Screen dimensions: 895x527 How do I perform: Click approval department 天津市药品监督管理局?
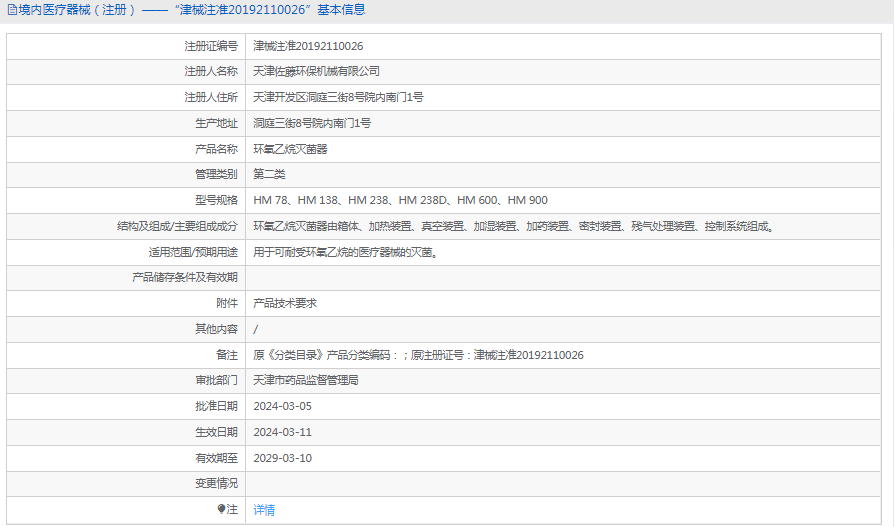(x=305, y=380)
